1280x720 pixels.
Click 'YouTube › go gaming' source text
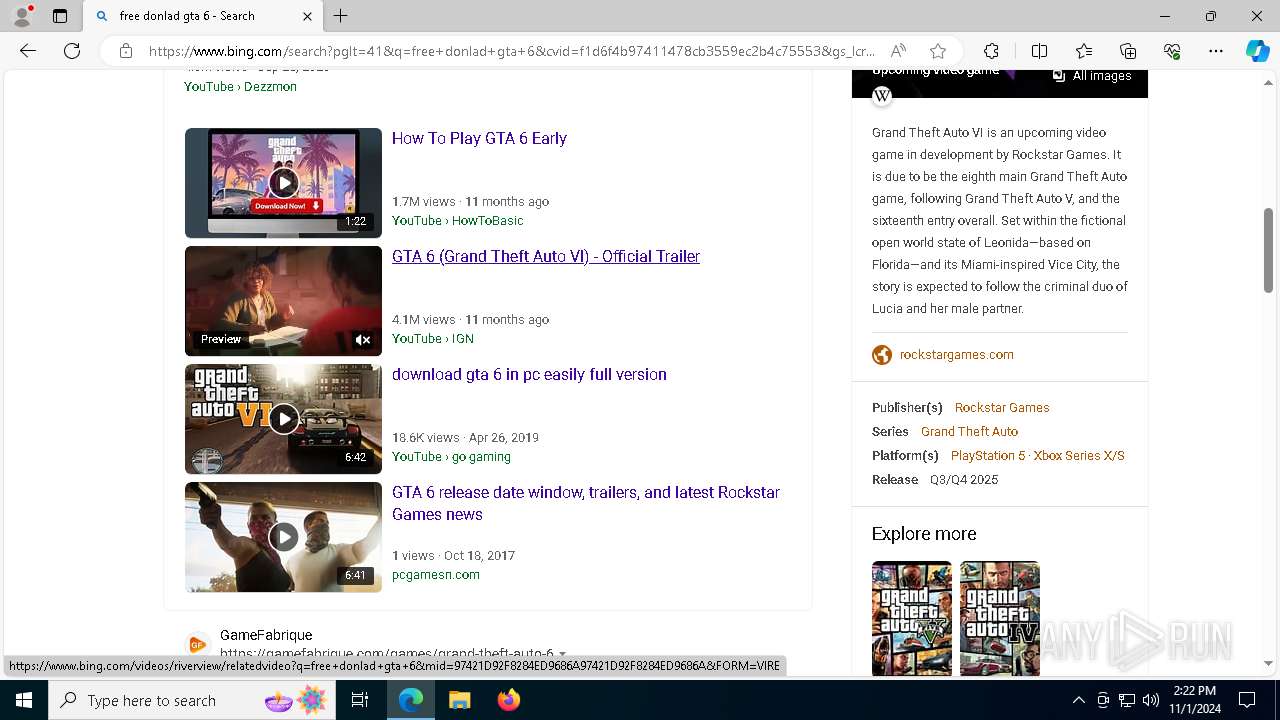[451, 457]
